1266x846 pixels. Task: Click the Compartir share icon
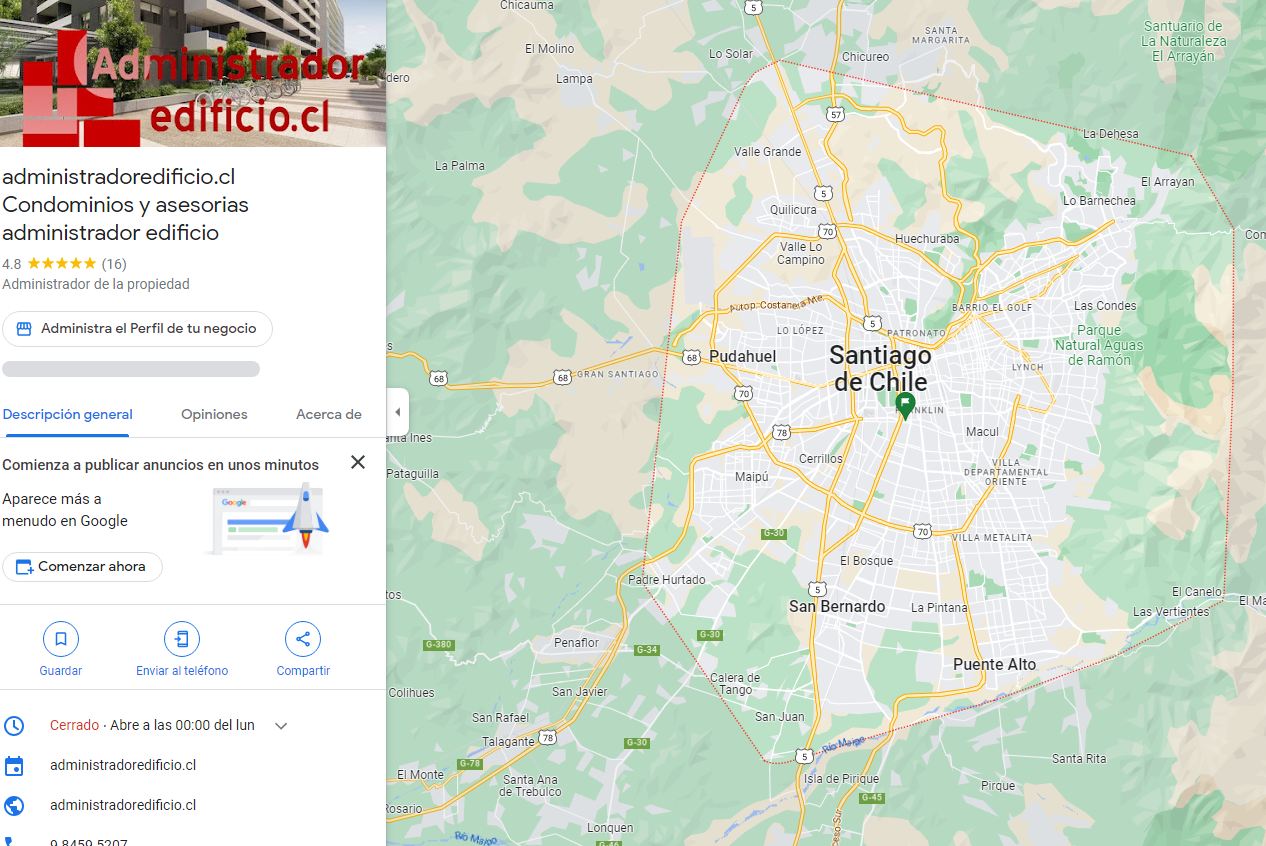coord(303,638)
